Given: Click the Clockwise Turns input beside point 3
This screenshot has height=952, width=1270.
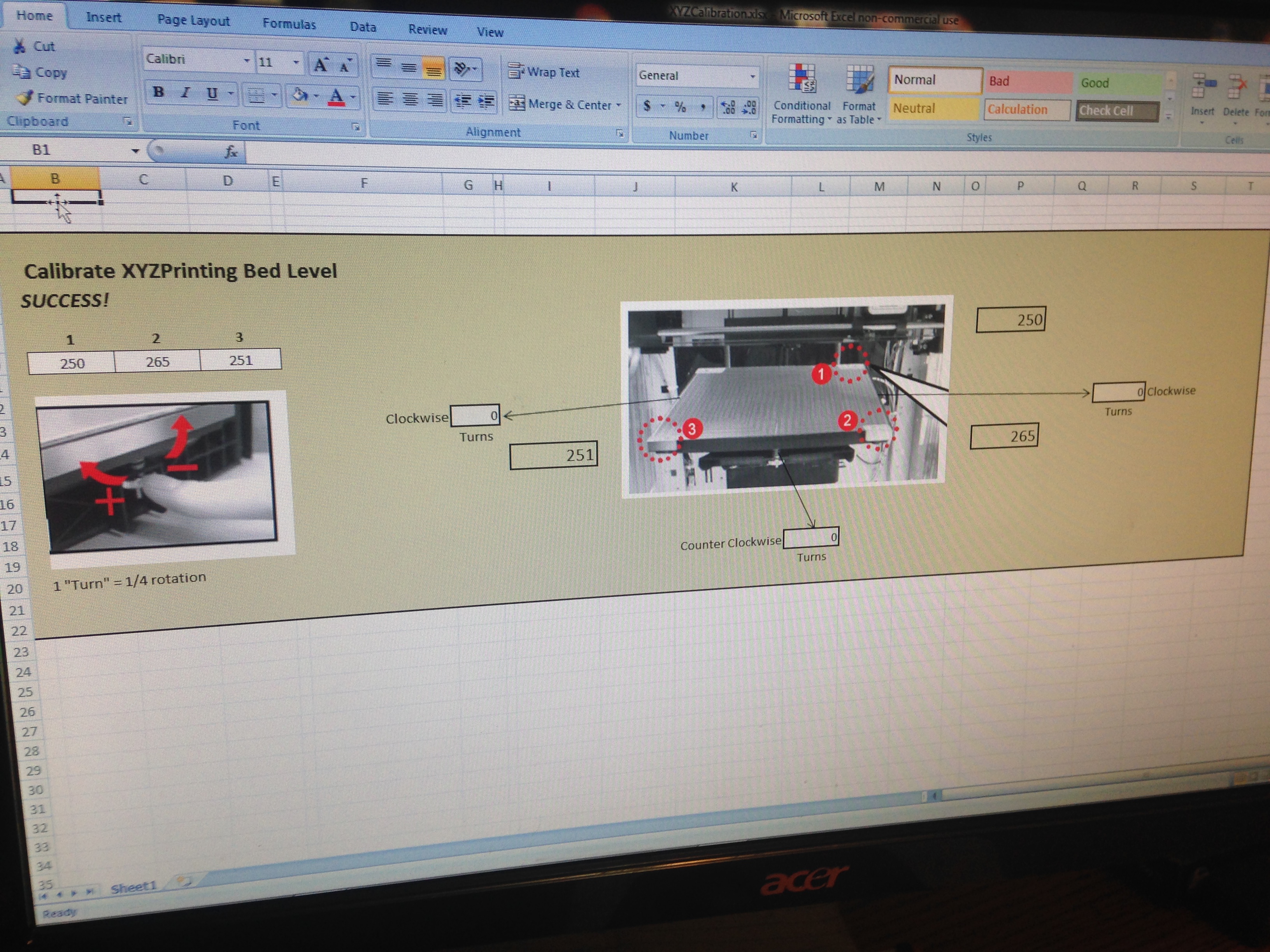Looking at the screenshot, I should 475,415.
